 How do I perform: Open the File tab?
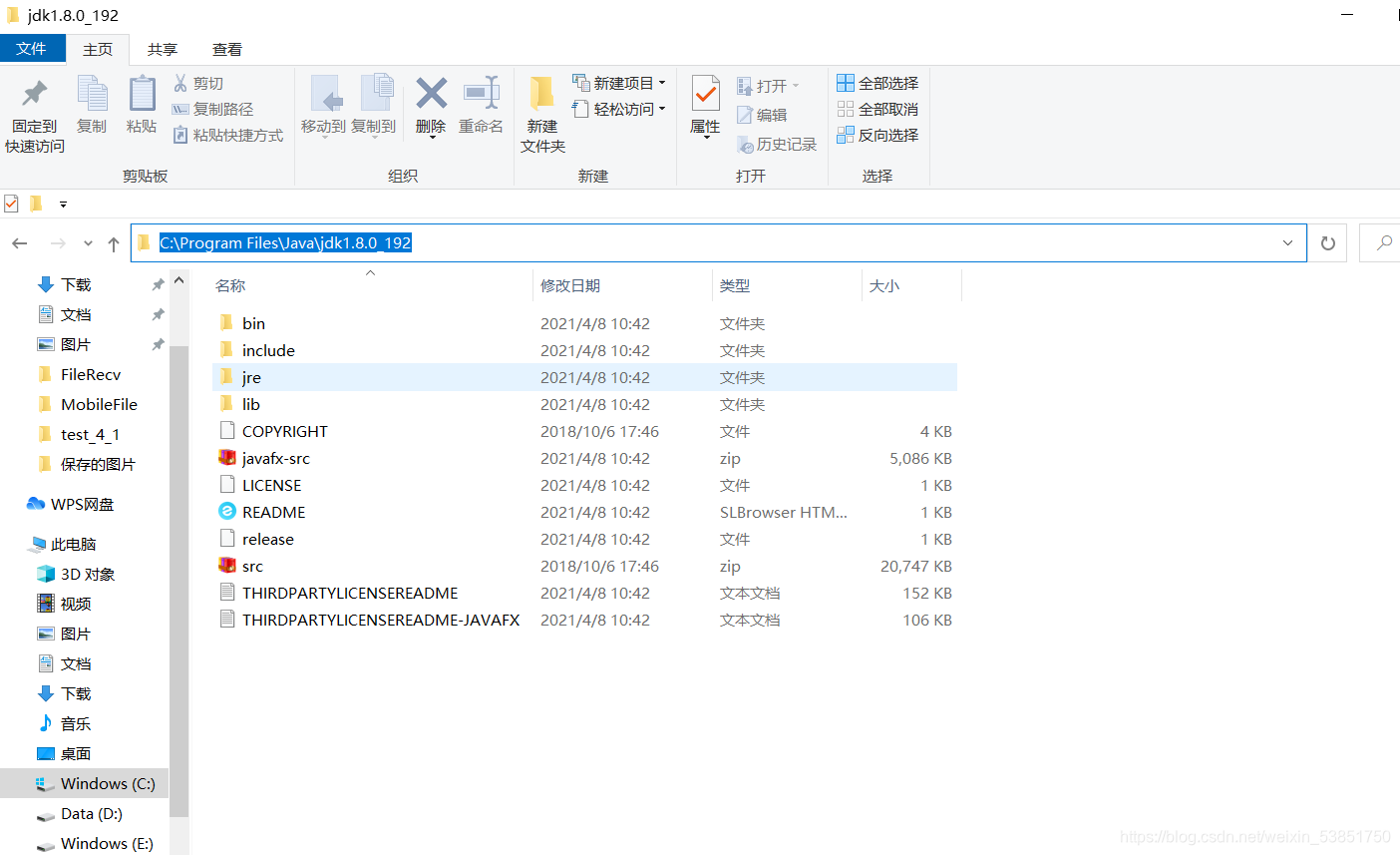[x=32, y=48]
